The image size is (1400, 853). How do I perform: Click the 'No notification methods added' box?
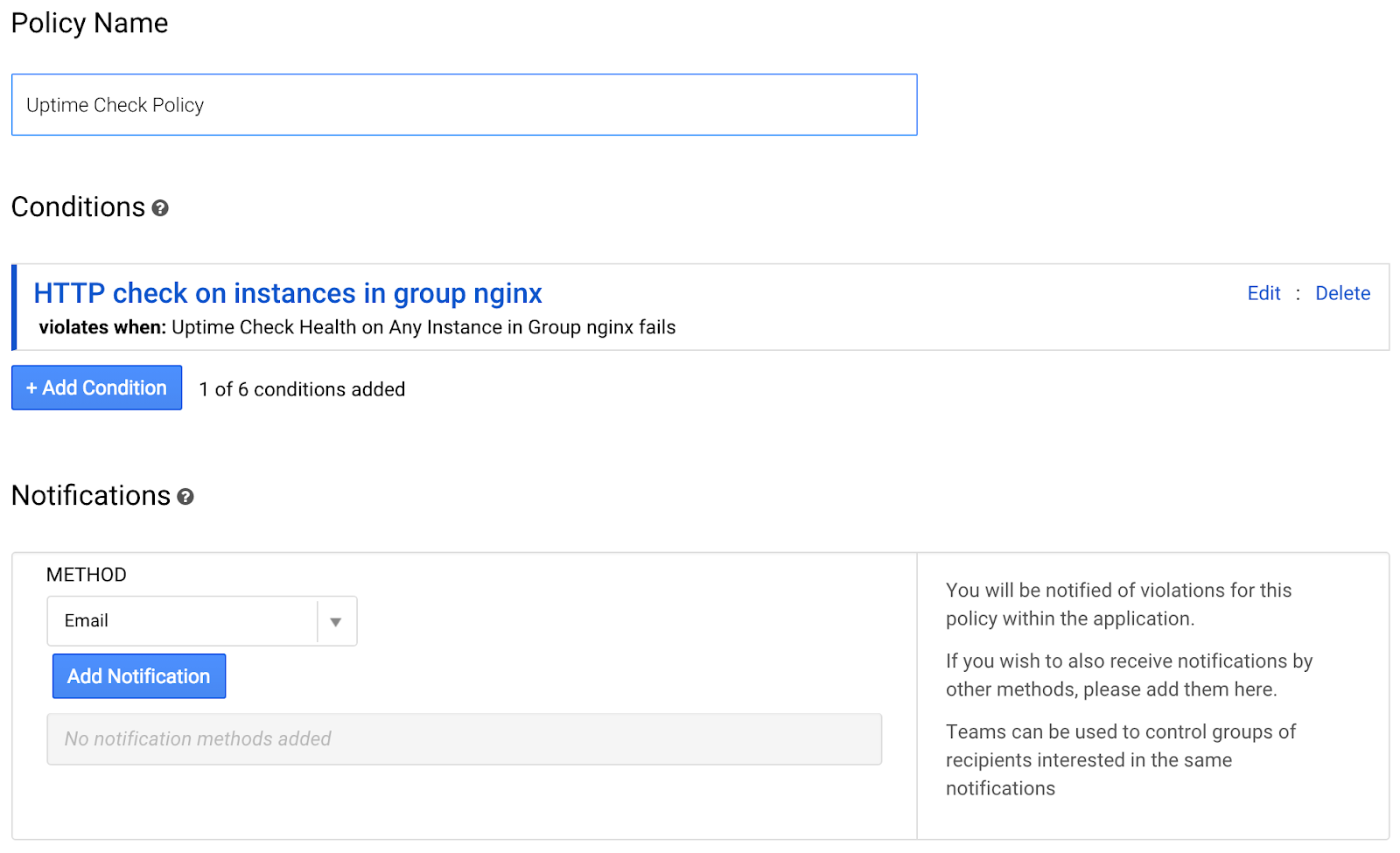tap(464, 739)
